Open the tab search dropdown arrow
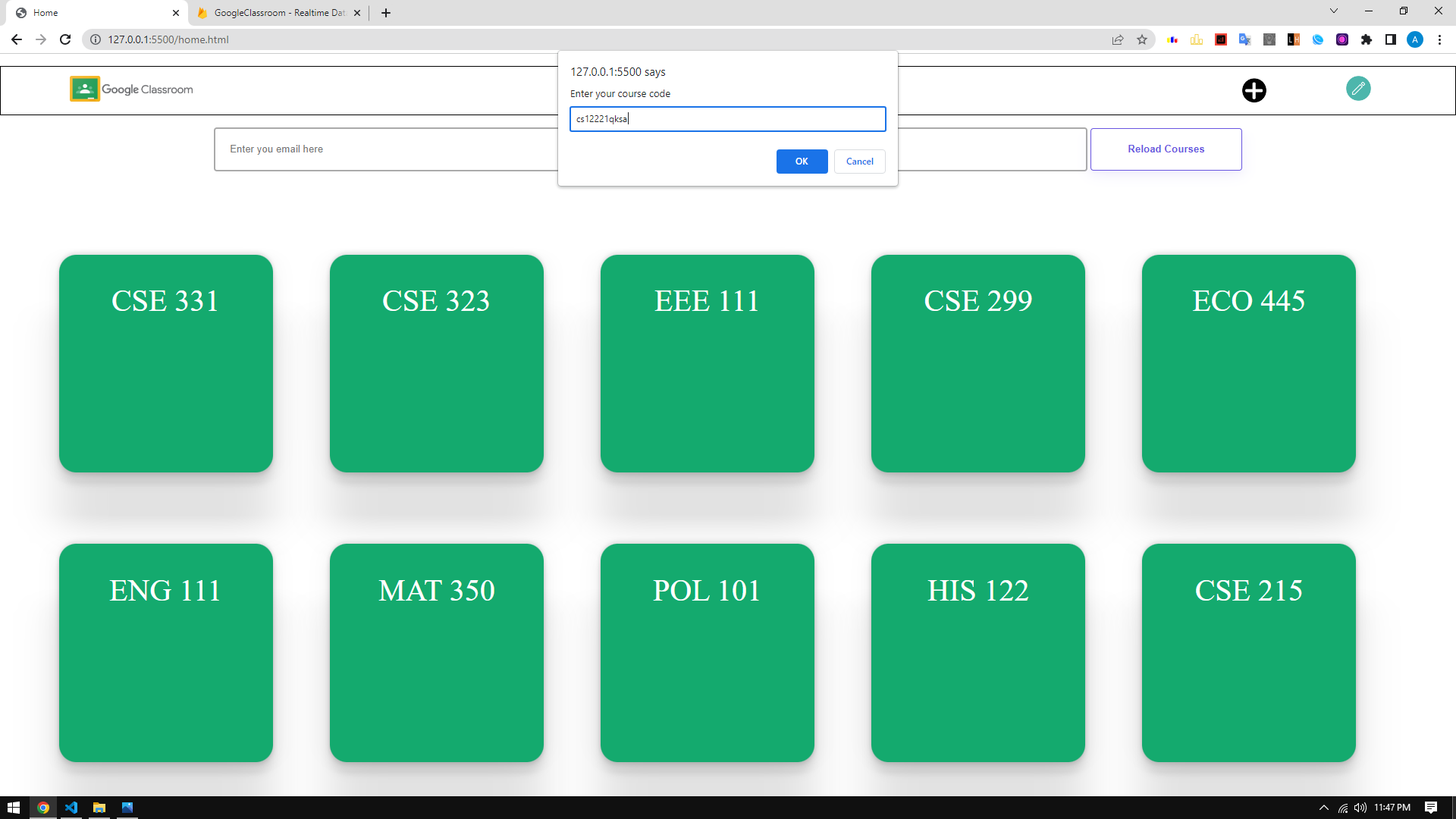Viewport: 1456px width, 819px height. 1333,11
